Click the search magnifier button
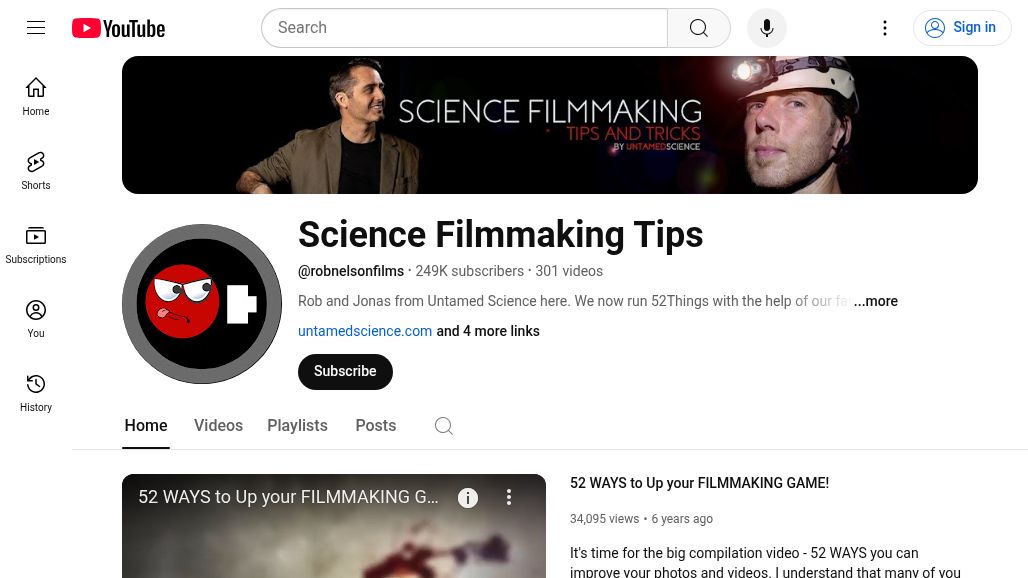The height and width of the screenshot is (578, 1028). point(699,28)
